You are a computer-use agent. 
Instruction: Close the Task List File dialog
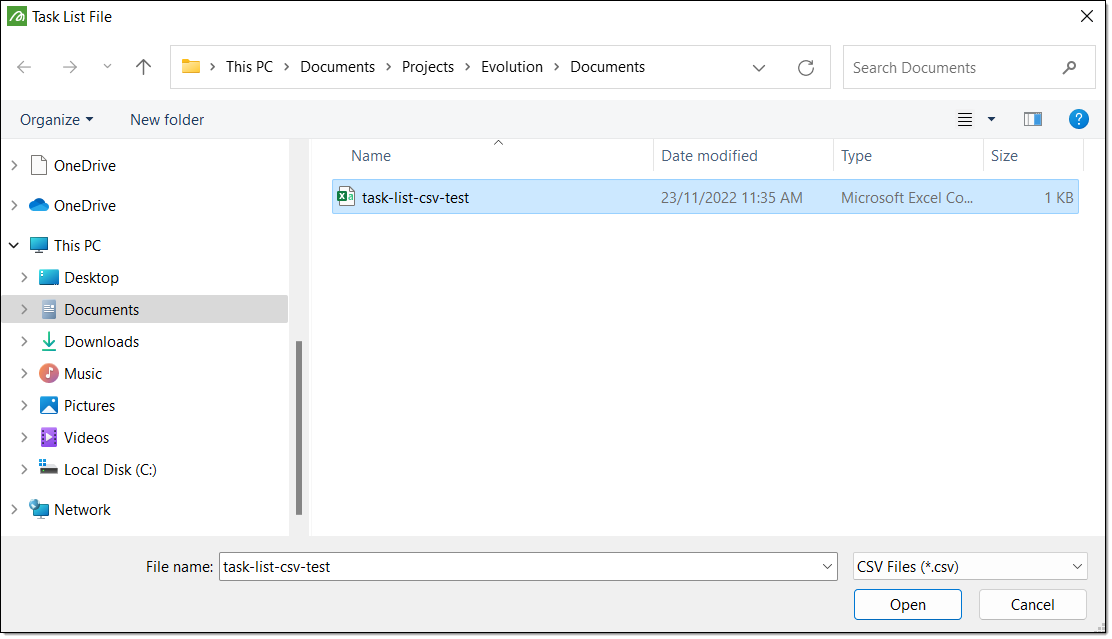click(x=1086, y=16)
